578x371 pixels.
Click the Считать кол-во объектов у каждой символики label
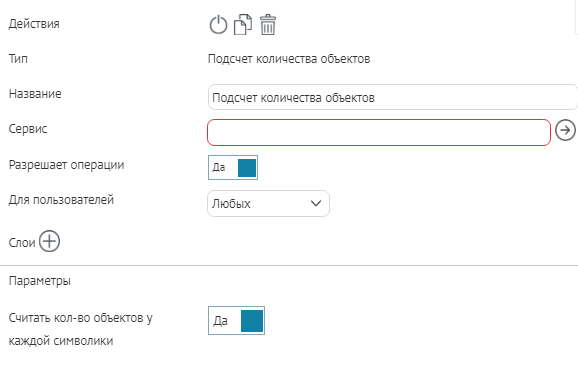pyautogui.click(x=80, y=329)
